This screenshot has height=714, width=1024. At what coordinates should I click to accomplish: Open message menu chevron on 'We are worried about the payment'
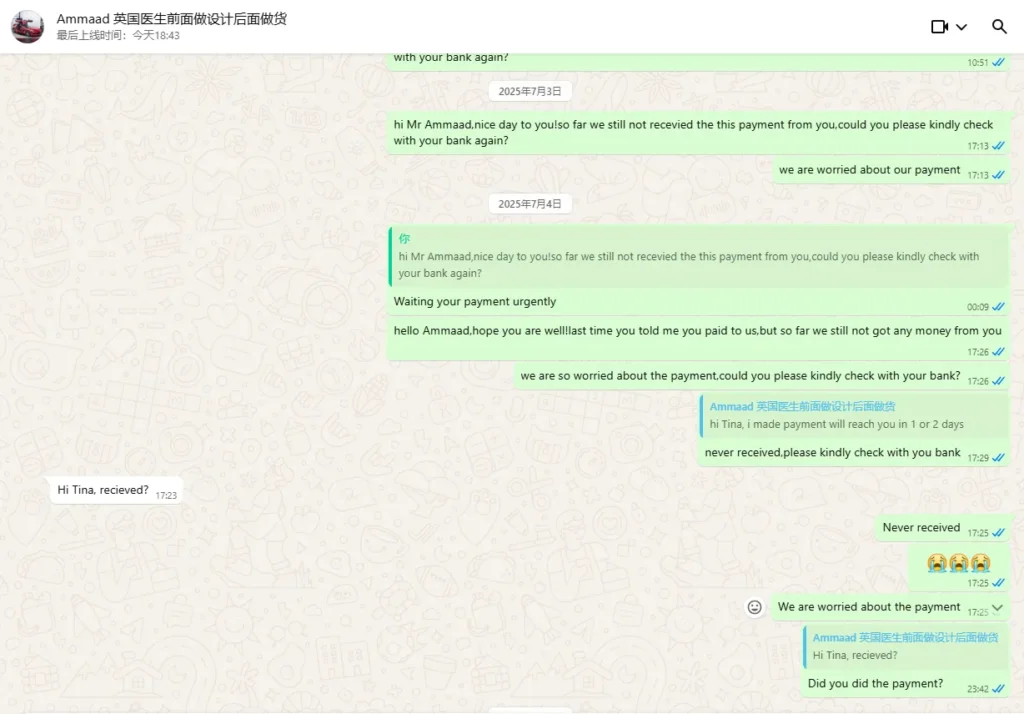[x=997, y=607]
